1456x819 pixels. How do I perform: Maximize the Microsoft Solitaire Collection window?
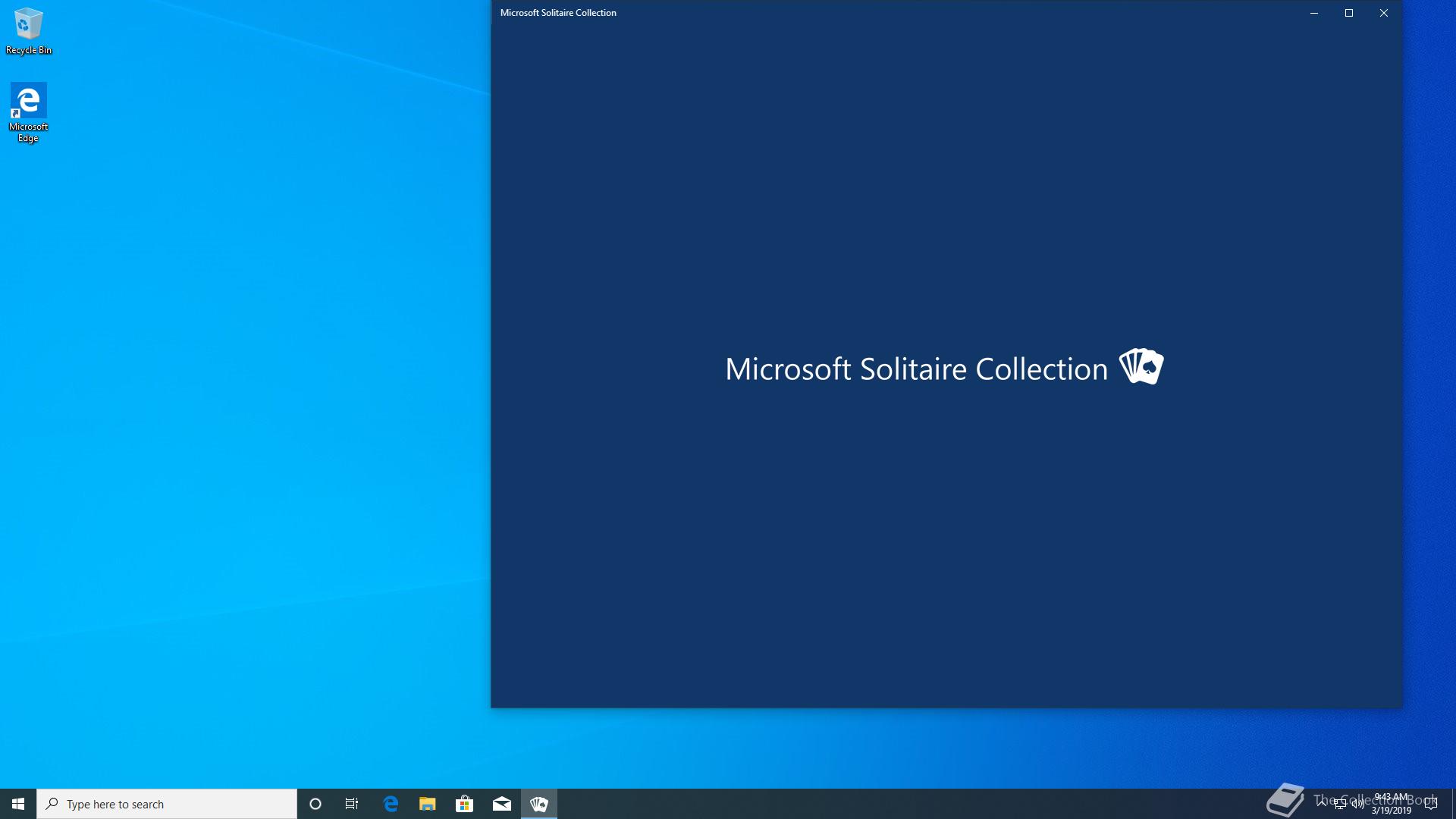[x=1349, y=13]
